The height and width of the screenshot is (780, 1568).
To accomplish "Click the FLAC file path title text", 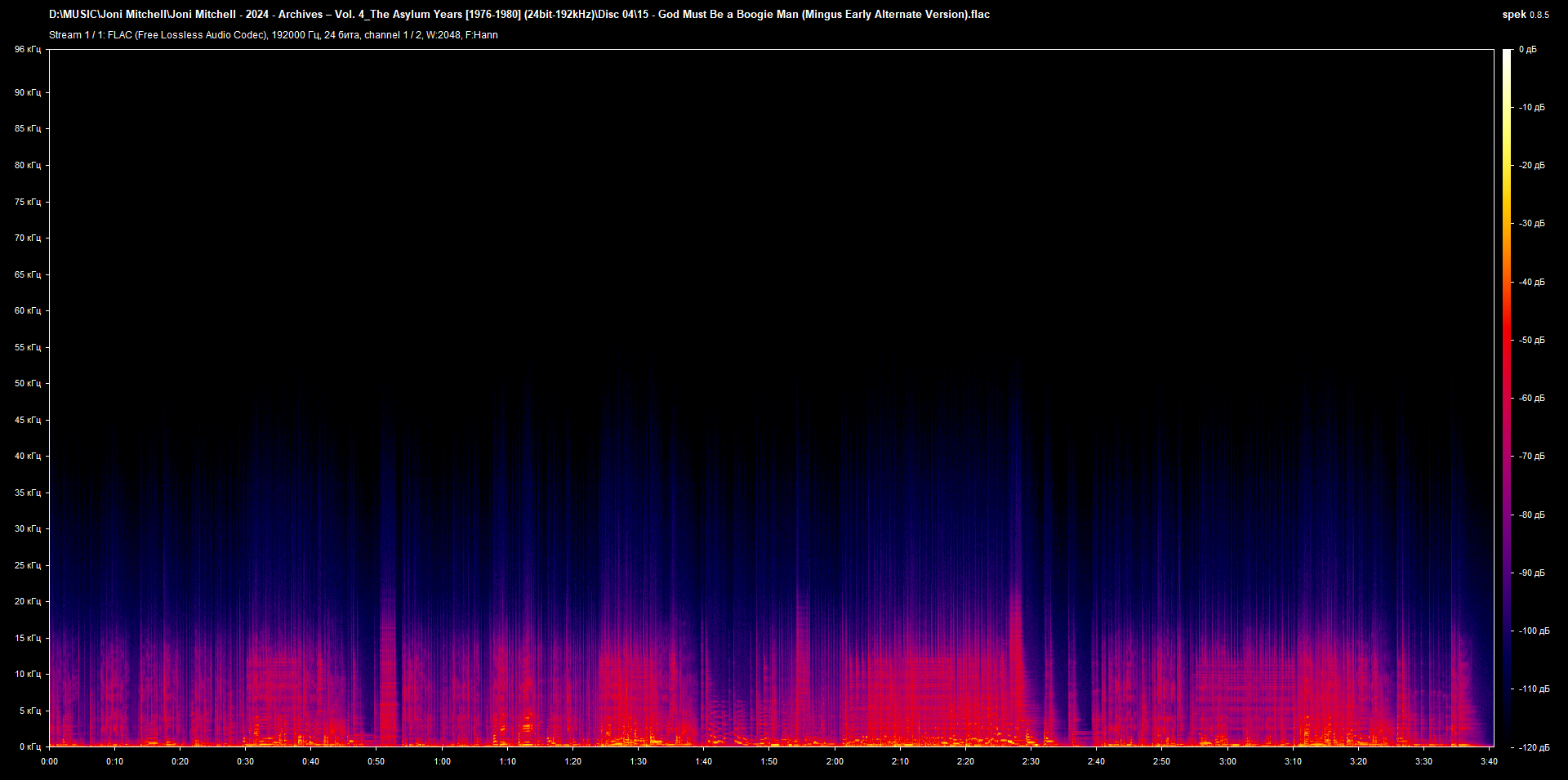I will click(x=519, y=14).
